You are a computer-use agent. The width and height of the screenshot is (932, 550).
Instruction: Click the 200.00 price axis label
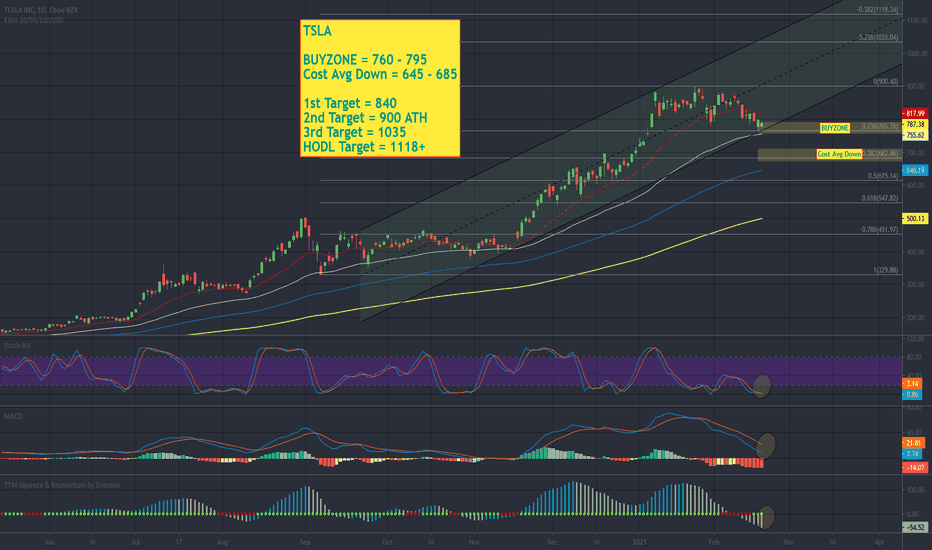pyautogui.click(x=917, y=318)
